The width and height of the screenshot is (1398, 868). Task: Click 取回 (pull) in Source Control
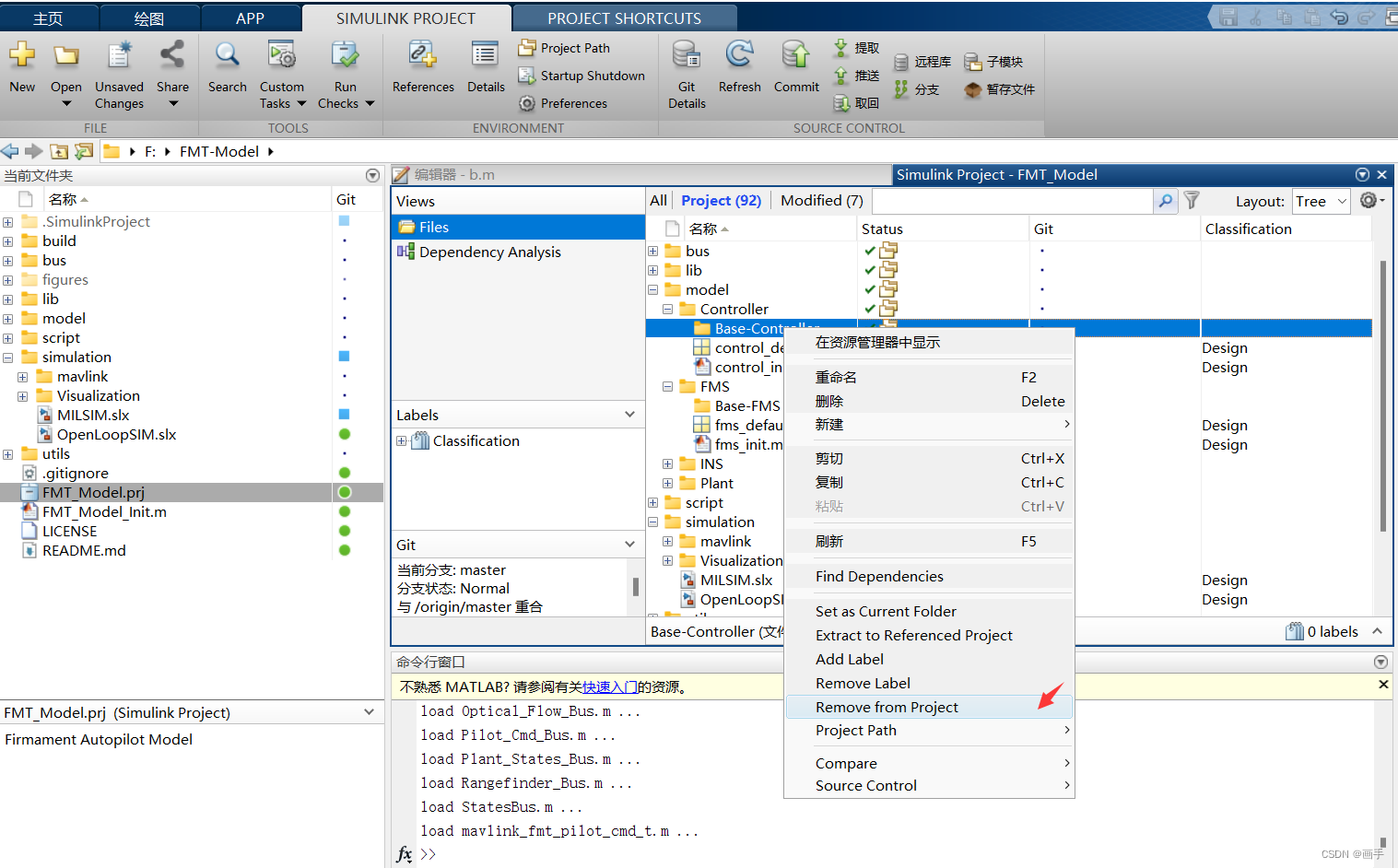coord(857,103)
